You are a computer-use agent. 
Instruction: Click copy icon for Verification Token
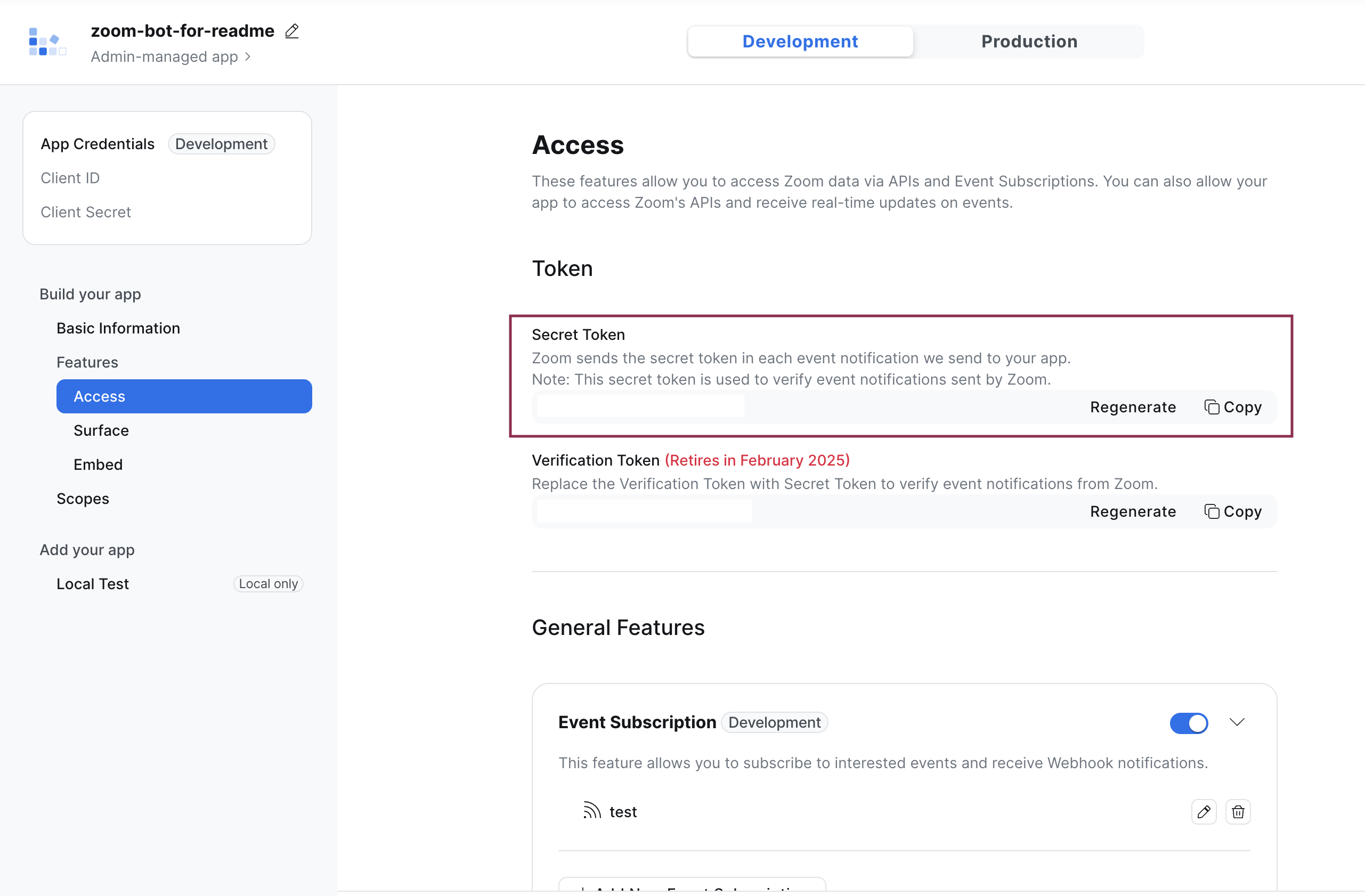coord(1212,511)
